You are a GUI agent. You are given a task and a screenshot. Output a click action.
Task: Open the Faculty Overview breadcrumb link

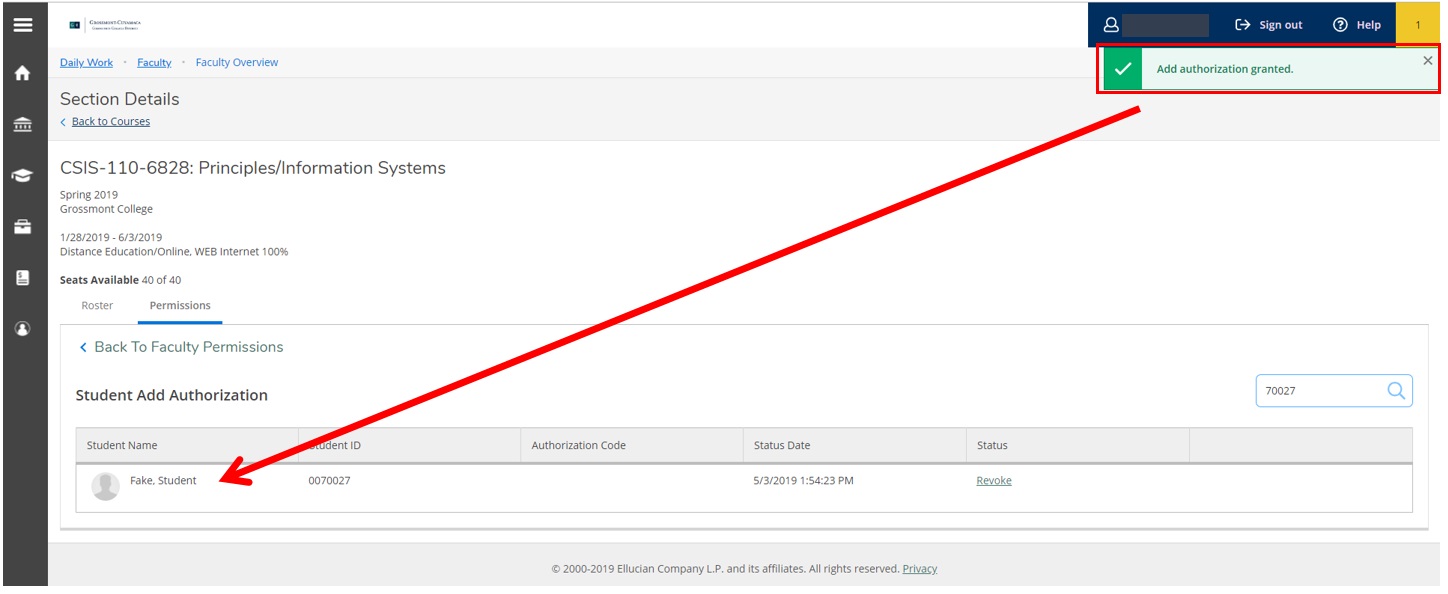[236, 62]
